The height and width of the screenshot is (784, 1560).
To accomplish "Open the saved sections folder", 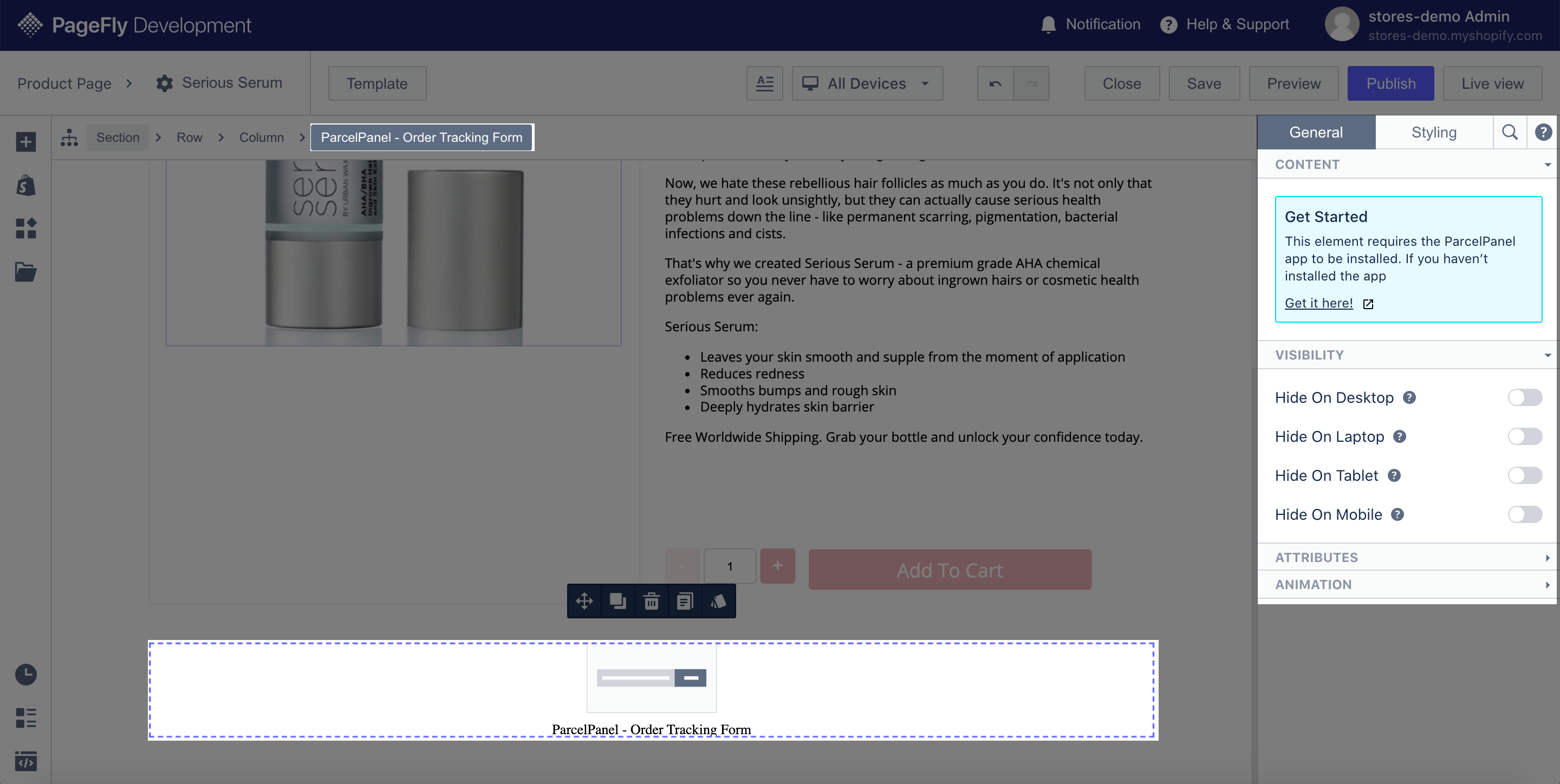I will [x=25, y=272].
